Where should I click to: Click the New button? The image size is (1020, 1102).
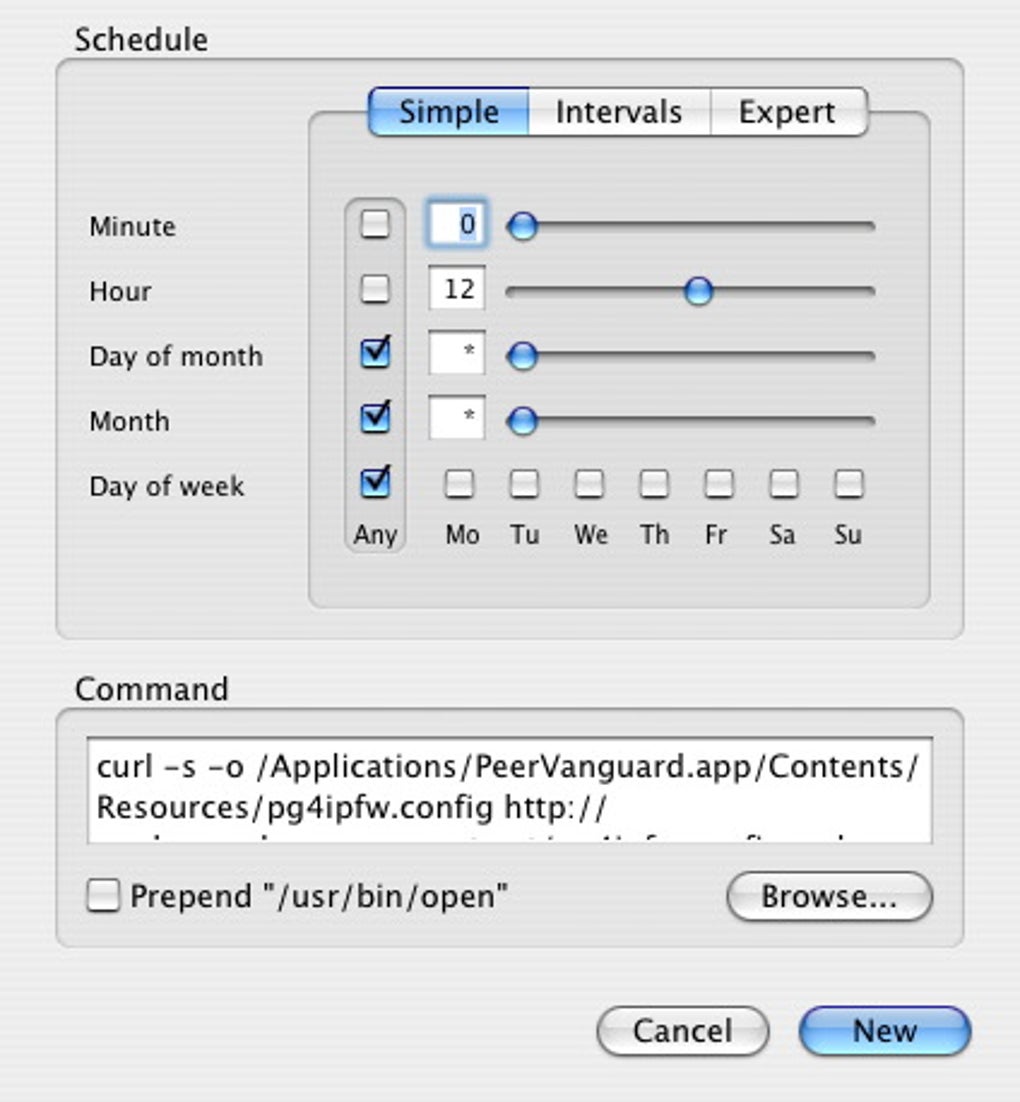tap(884, 1031)
